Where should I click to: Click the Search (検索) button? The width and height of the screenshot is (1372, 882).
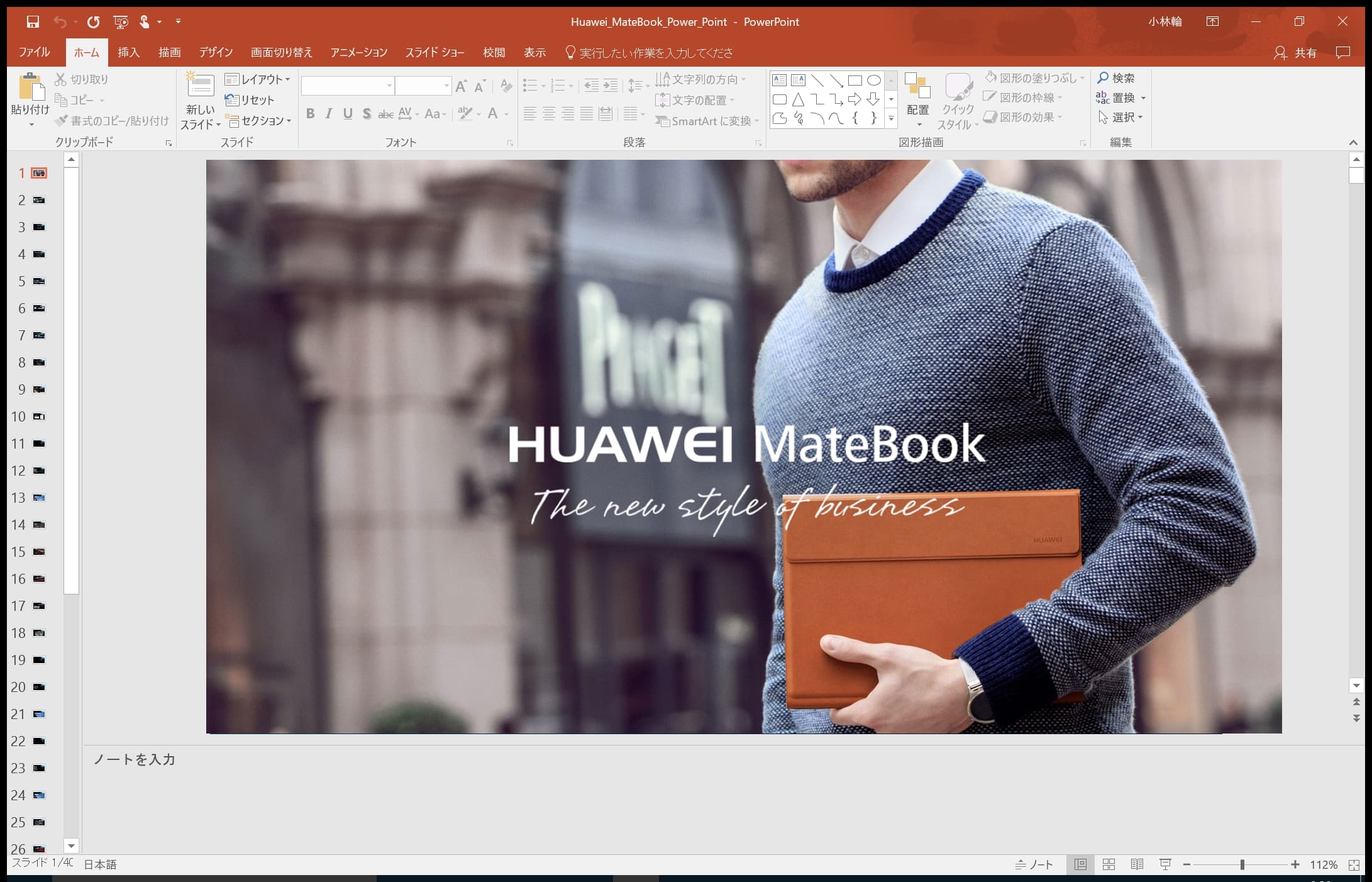[1116, 78]
